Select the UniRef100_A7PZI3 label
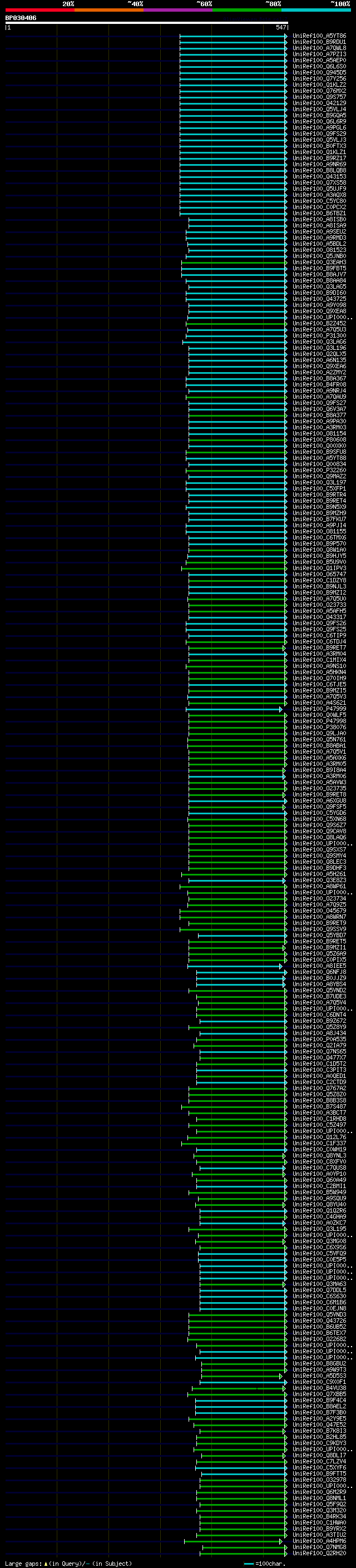 [x=319, y=54]
